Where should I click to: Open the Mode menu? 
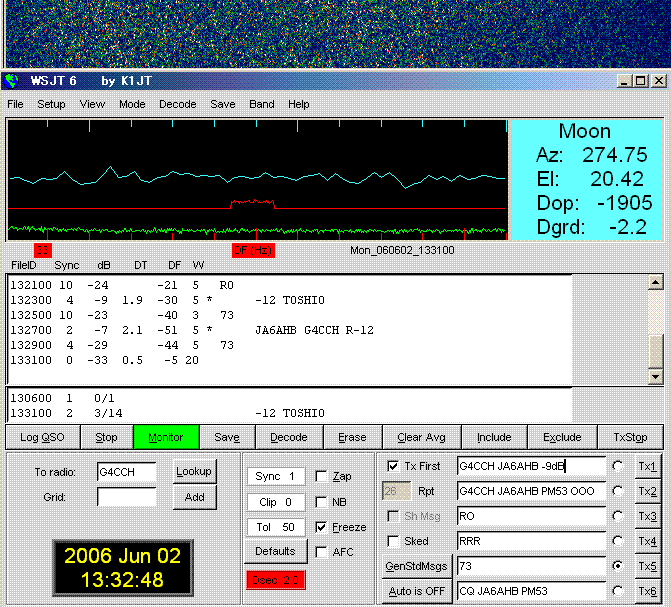(132, 104)
